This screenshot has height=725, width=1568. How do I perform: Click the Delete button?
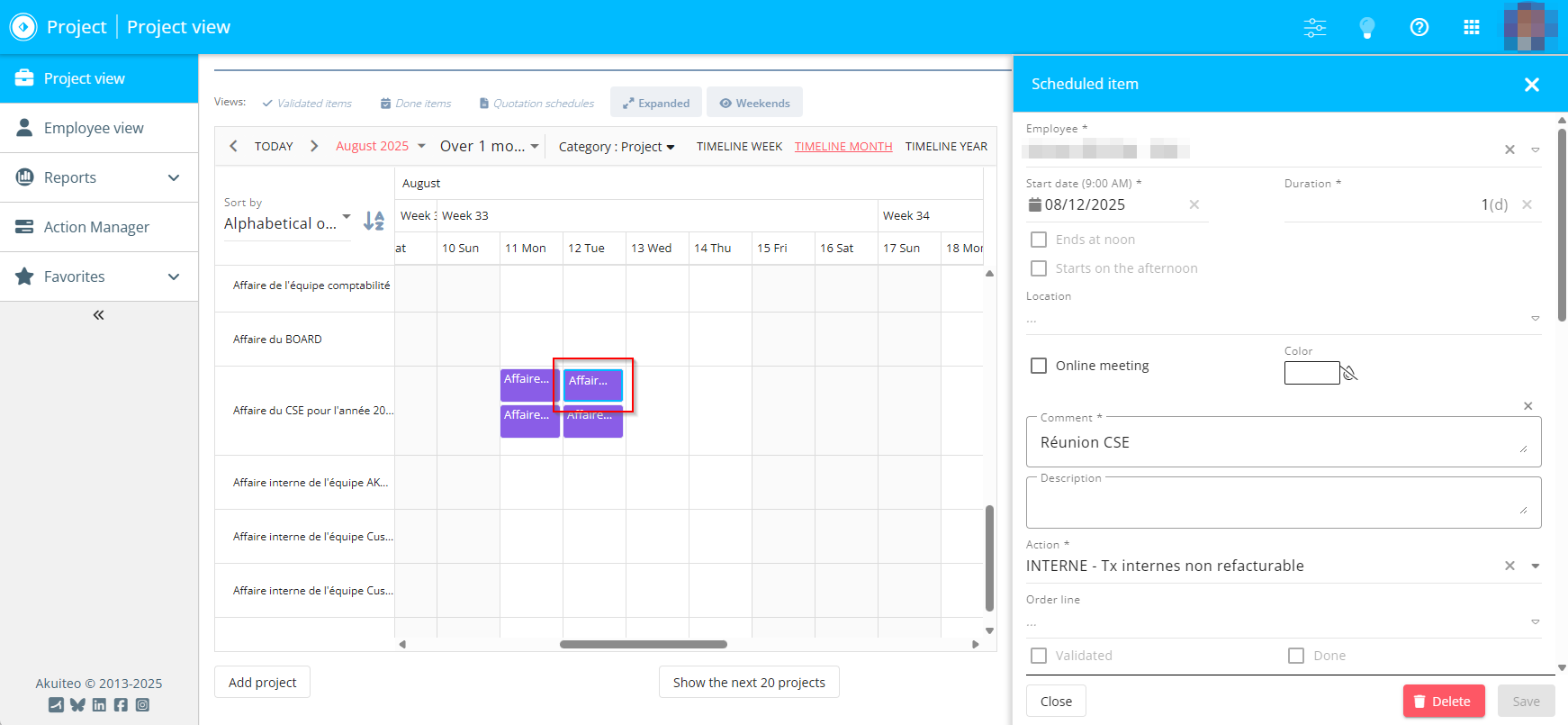[x=1442, y=701]
